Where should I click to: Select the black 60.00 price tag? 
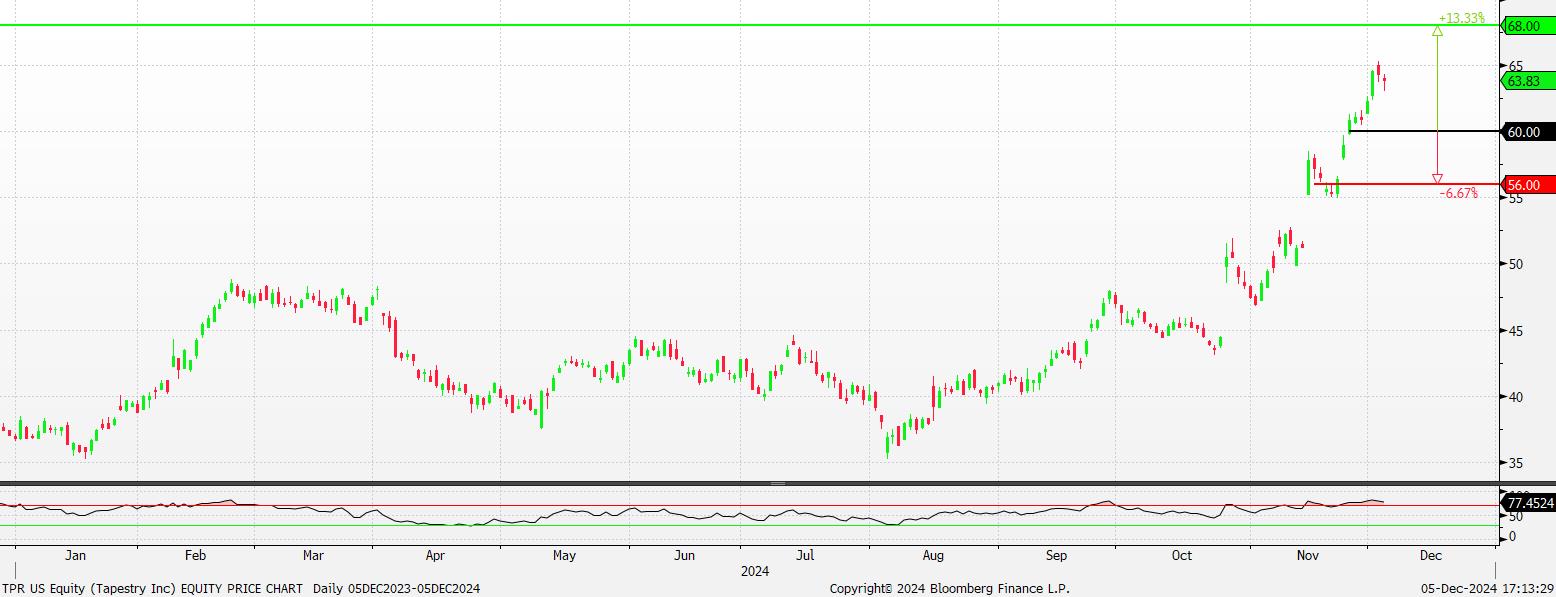pyautogui.click(x=1527, y=131)
